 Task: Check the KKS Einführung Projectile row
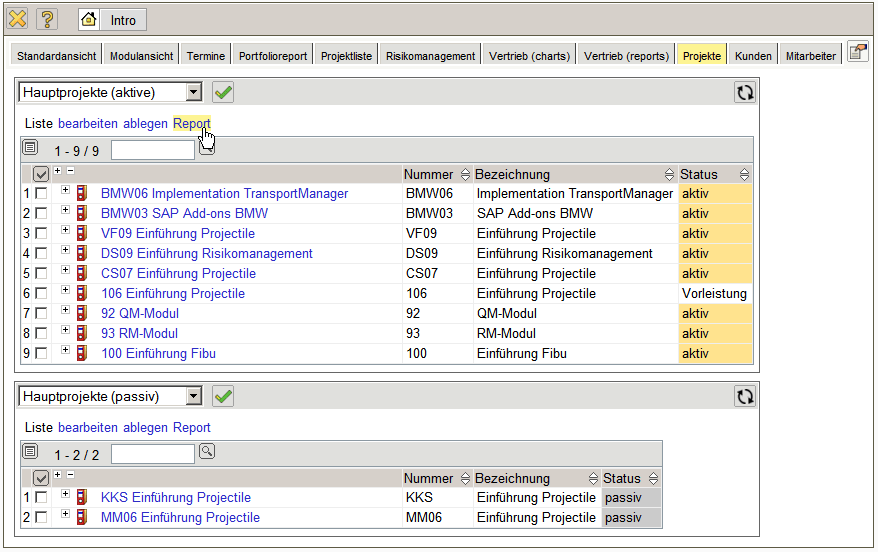pos(41,498)
